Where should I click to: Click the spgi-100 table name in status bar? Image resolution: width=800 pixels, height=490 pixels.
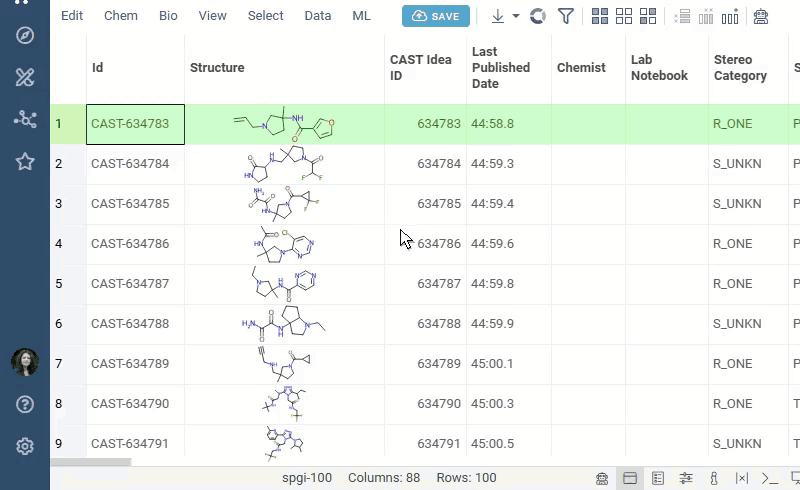(307, 478)
